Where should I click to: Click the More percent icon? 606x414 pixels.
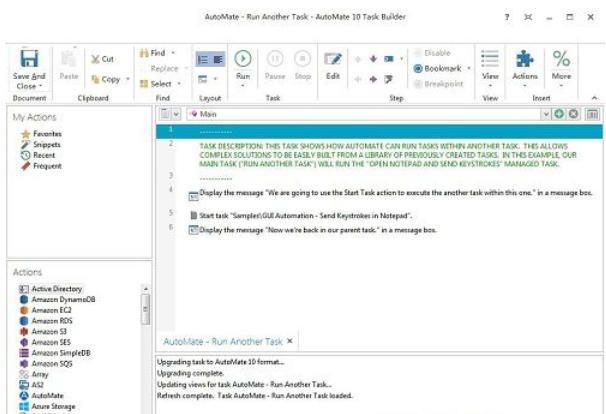[561, 59]
